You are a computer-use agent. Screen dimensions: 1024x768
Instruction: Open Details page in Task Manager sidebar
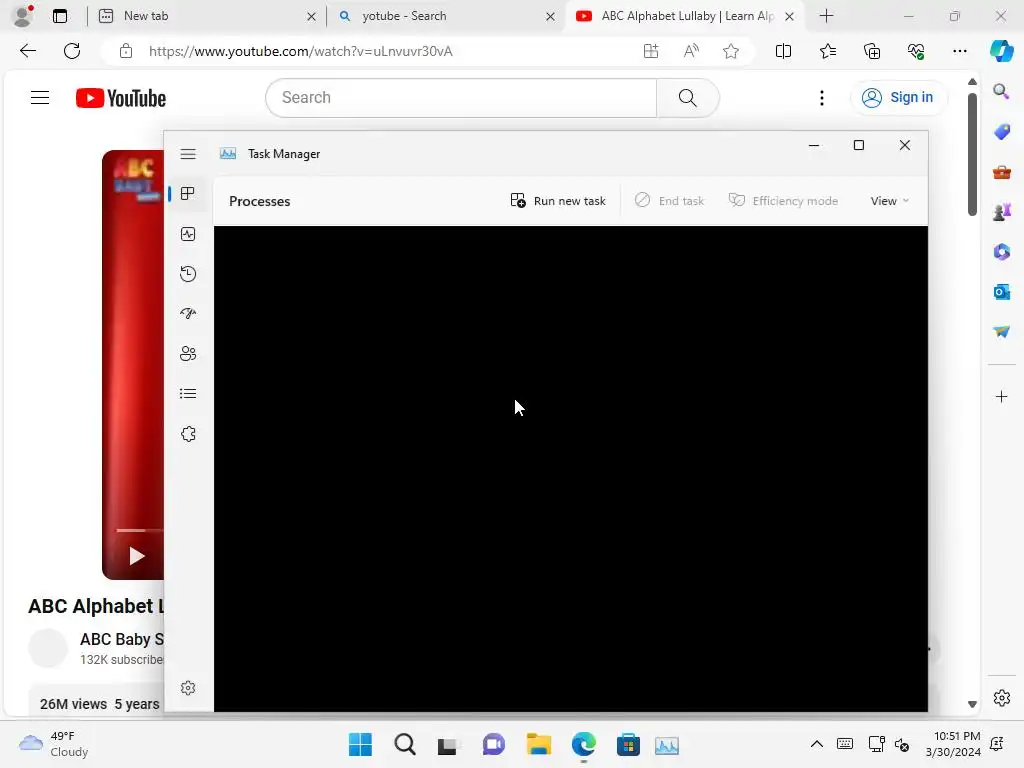pos(188,394)
